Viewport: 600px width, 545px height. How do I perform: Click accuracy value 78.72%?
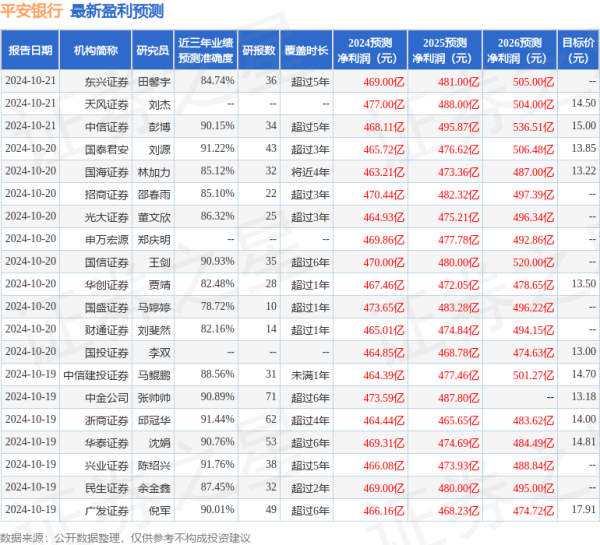coord(217,307)
